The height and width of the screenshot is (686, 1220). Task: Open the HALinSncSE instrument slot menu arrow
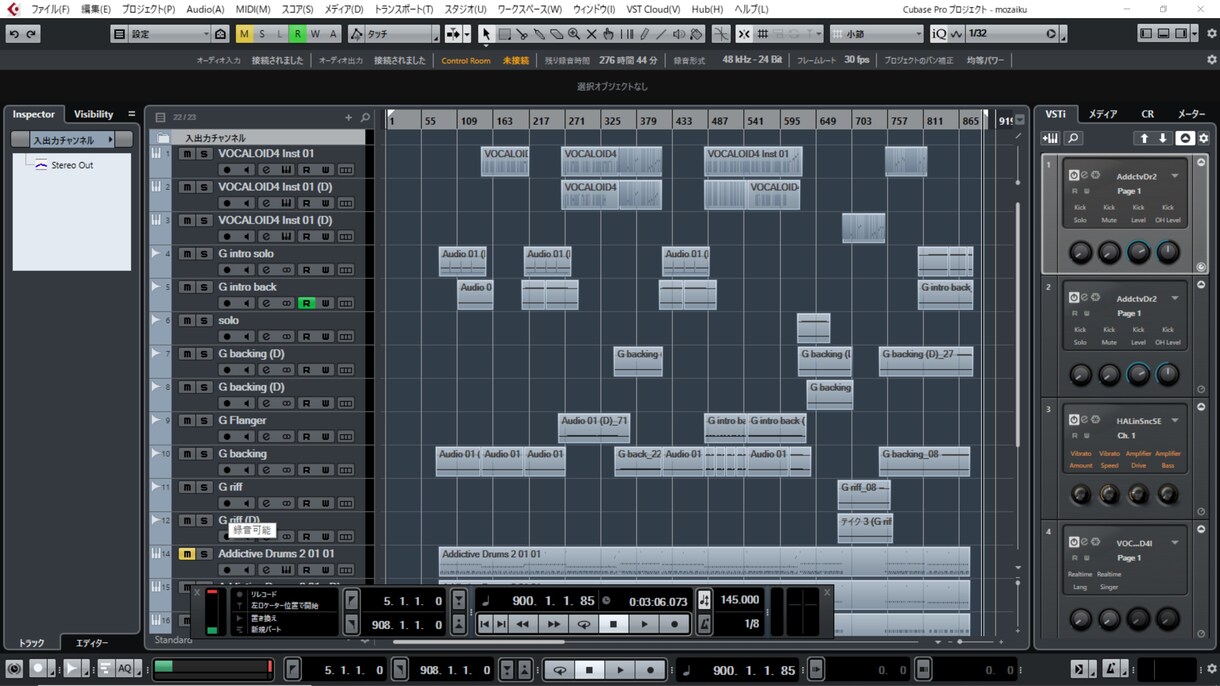1175,421
